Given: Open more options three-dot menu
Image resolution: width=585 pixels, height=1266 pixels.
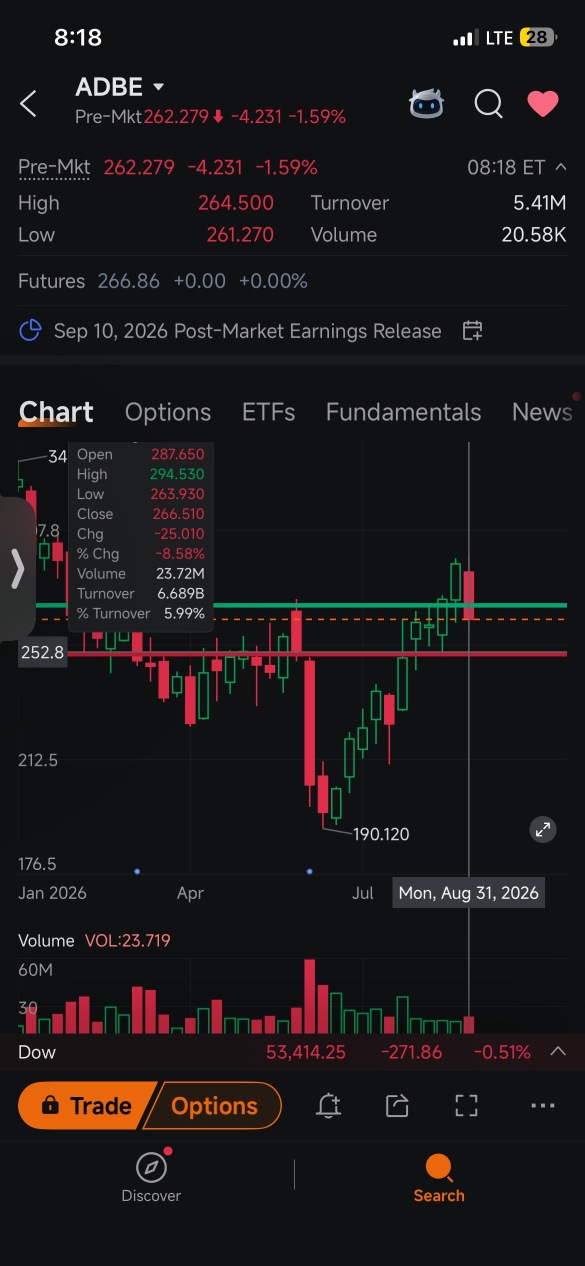Looking at the screenshot, I should point(543,1105).
